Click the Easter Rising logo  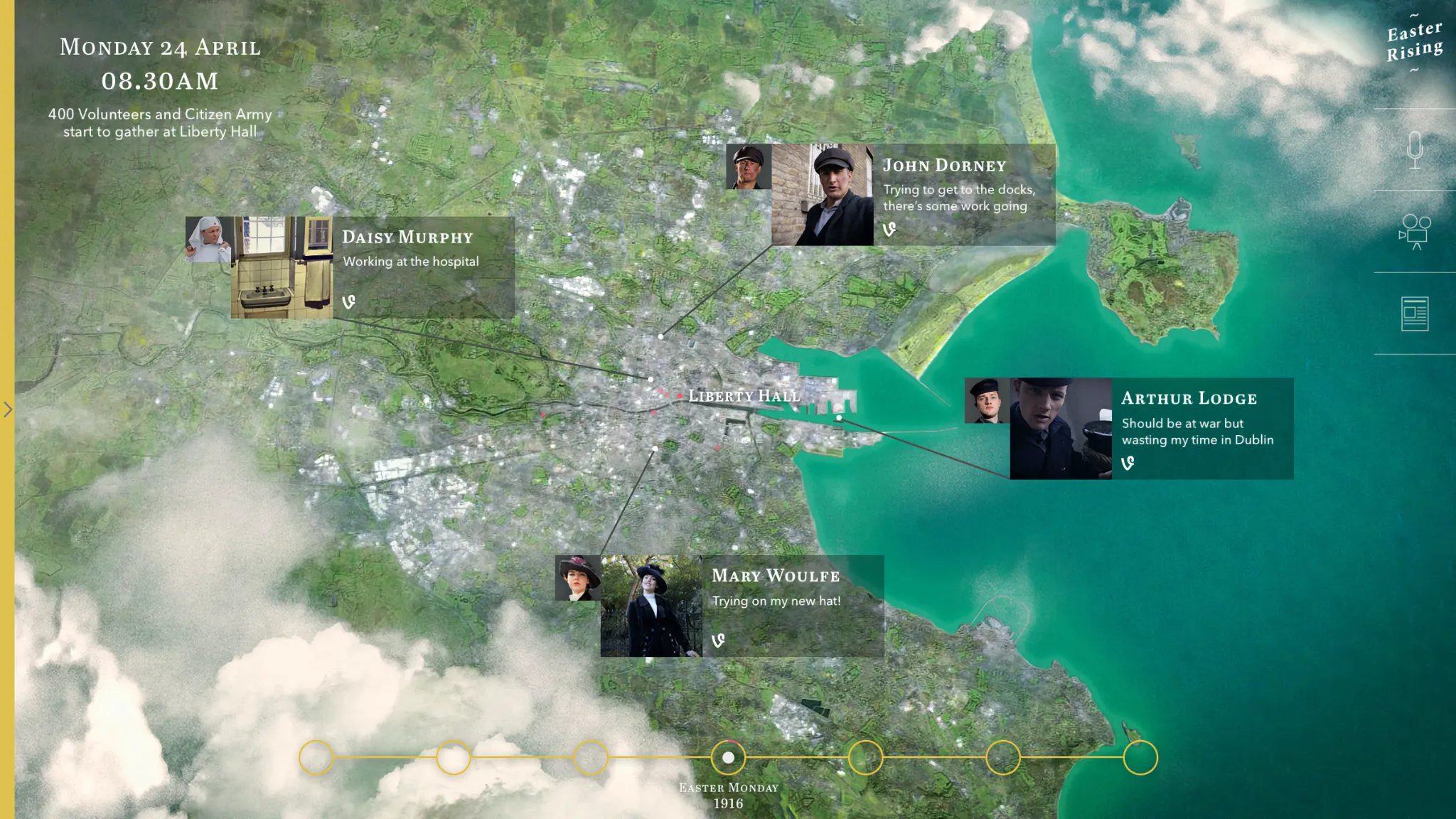(1414, 41)
